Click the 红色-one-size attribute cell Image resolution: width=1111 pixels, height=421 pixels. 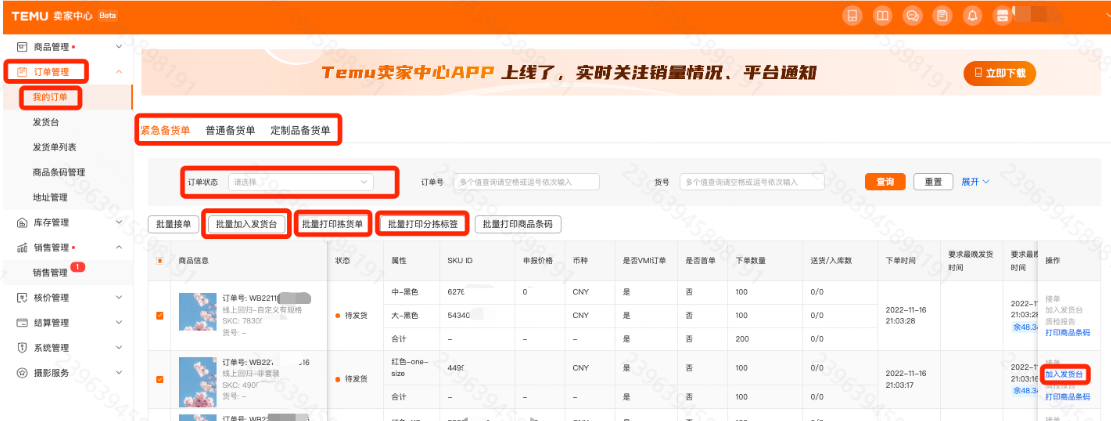pyautogui.click(x=409, y=366)
